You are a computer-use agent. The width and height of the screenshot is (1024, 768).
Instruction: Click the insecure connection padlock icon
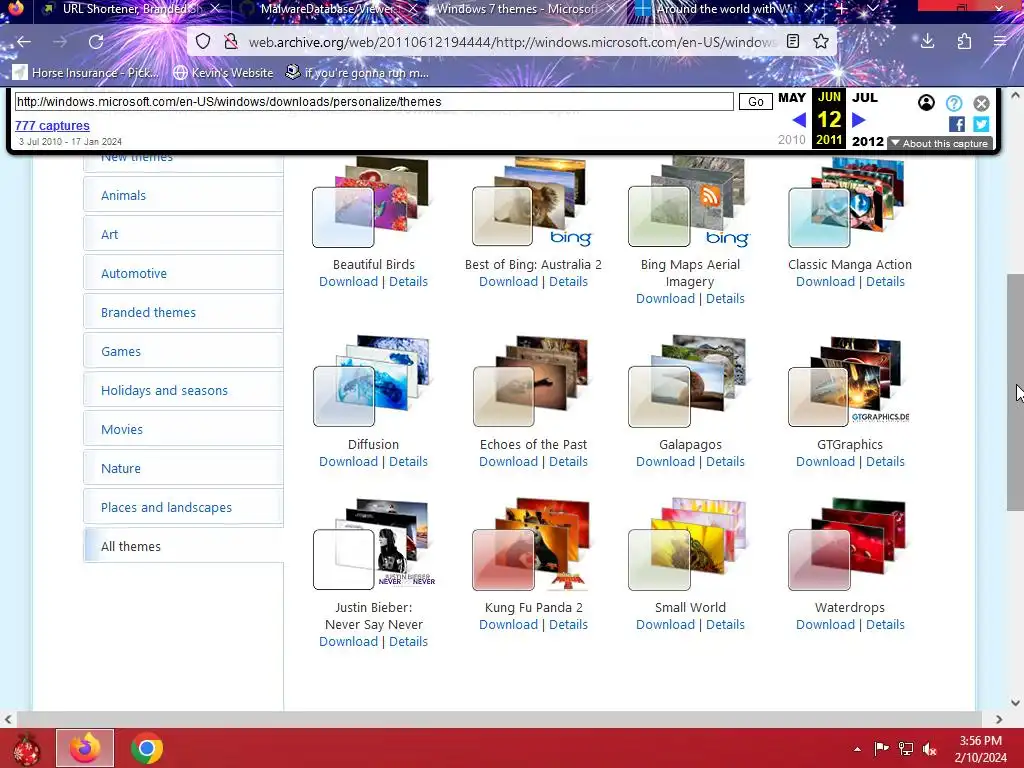[231, 42]
